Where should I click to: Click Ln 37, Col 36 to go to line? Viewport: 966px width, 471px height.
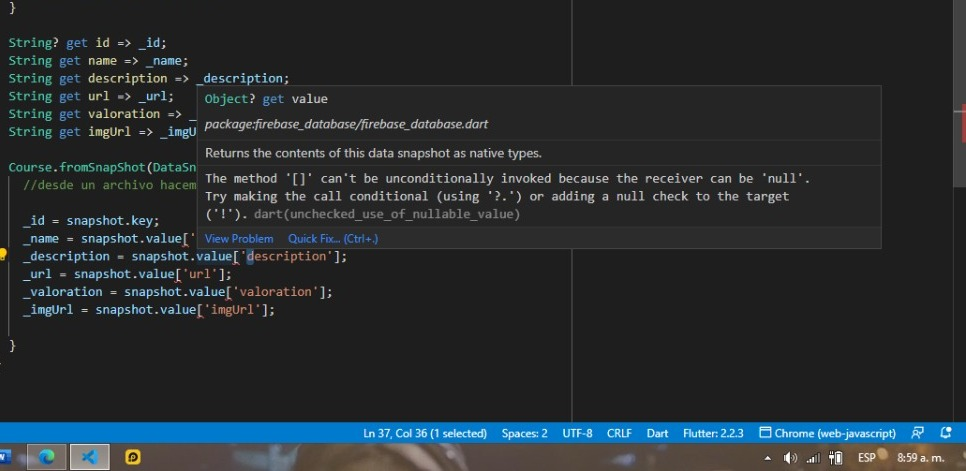click(425, 433)
